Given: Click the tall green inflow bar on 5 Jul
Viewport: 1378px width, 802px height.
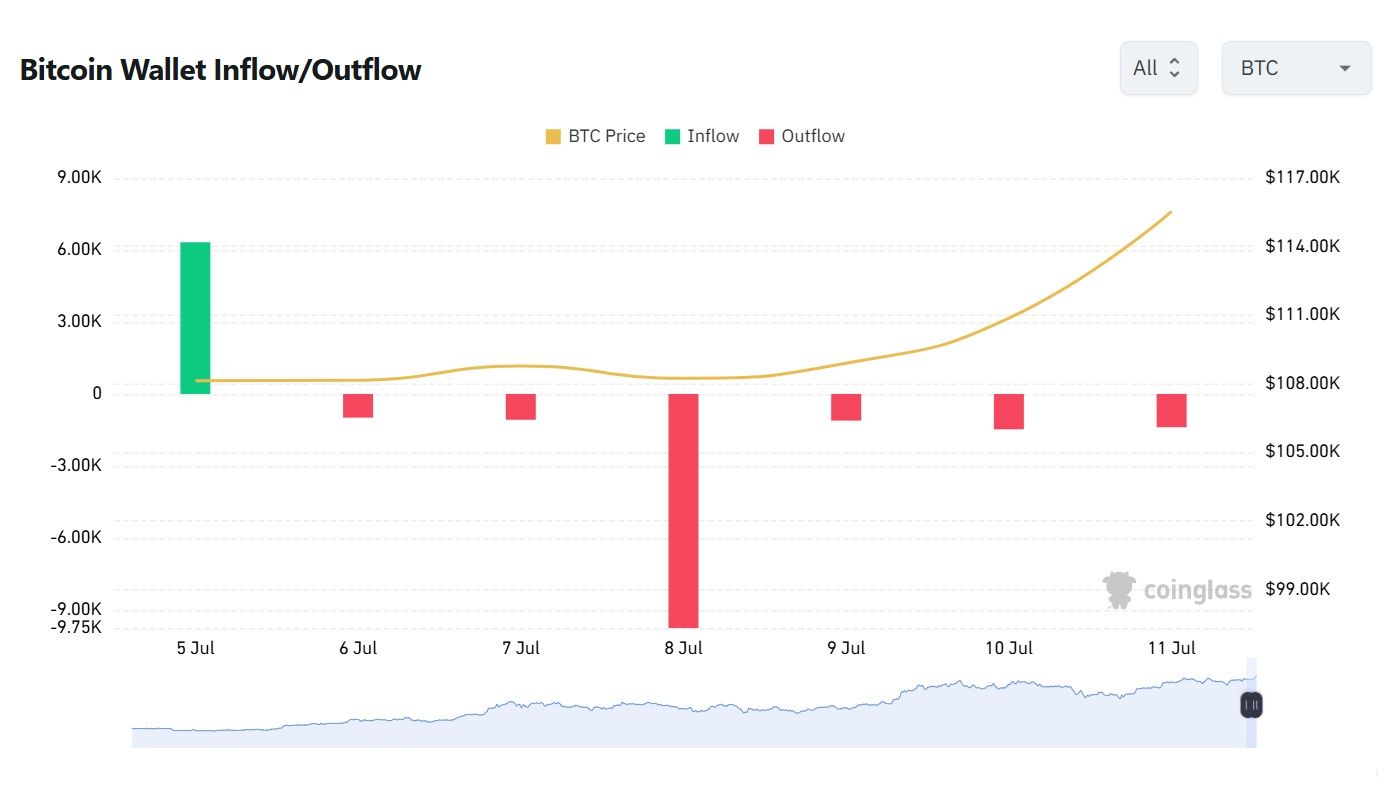Looking at the screenshot, I should [195, 315].
